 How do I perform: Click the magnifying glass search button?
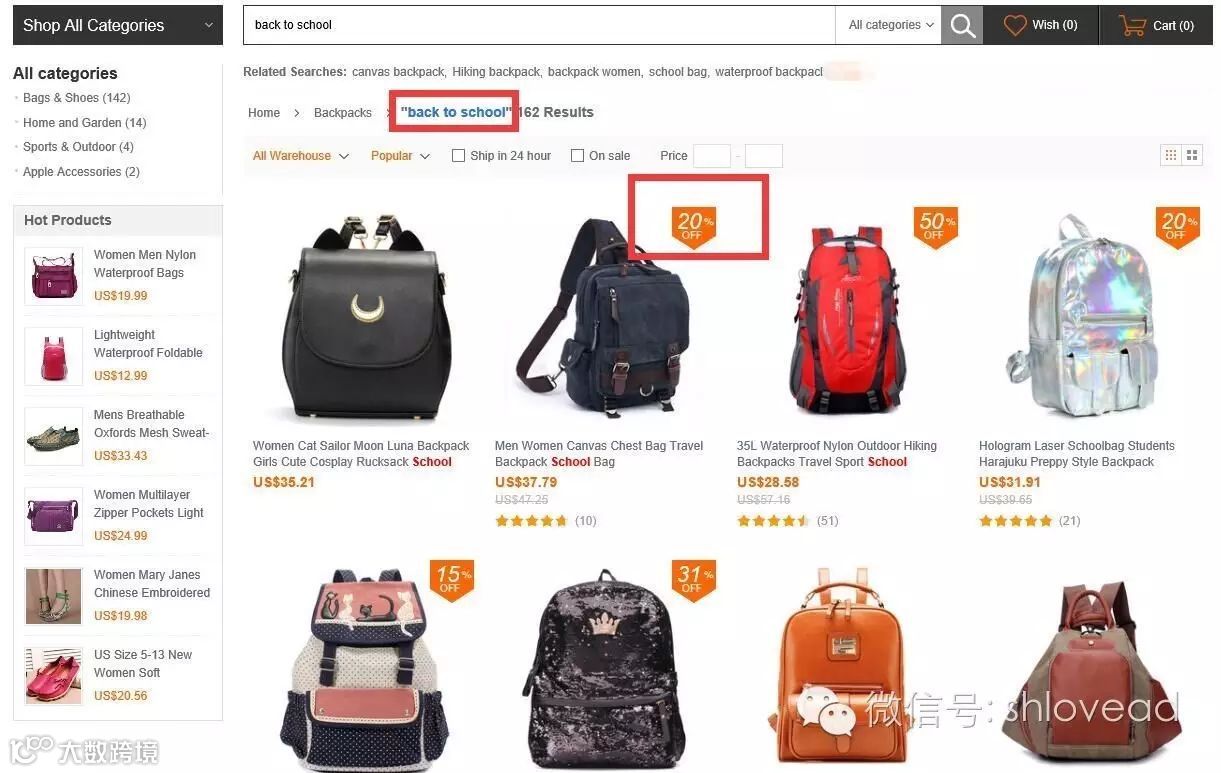click(x=962, y=26)
